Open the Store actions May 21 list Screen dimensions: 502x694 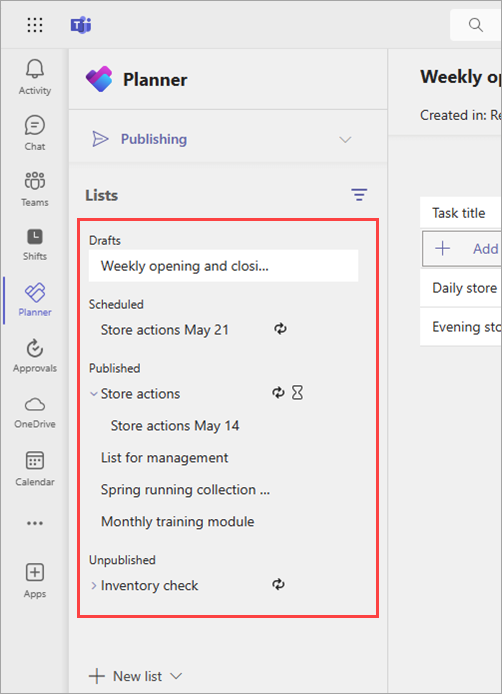(x=165, y=330)
